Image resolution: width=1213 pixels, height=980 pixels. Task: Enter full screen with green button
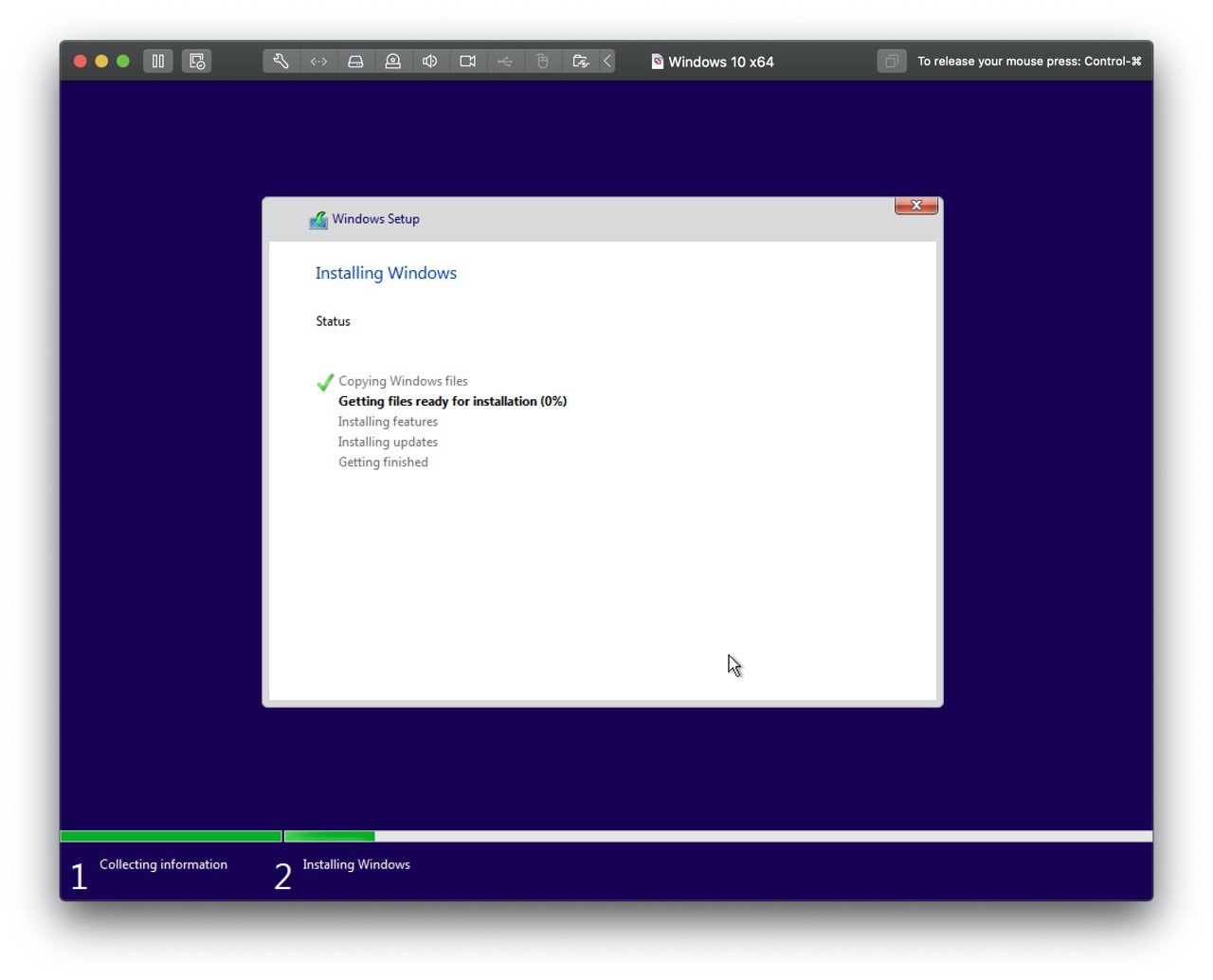tap(123, 62)
